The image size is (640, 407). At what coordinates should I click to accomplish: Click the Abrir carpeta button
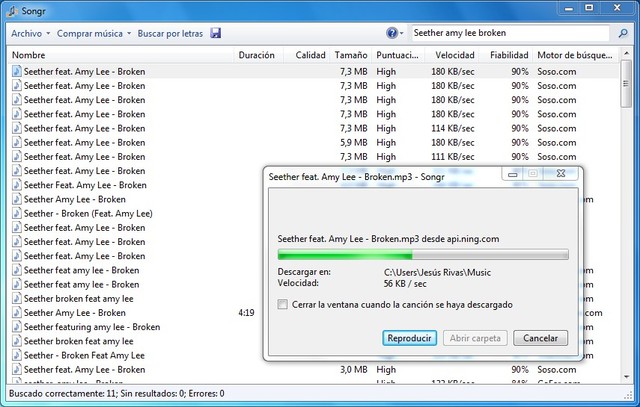click(475, 338)
